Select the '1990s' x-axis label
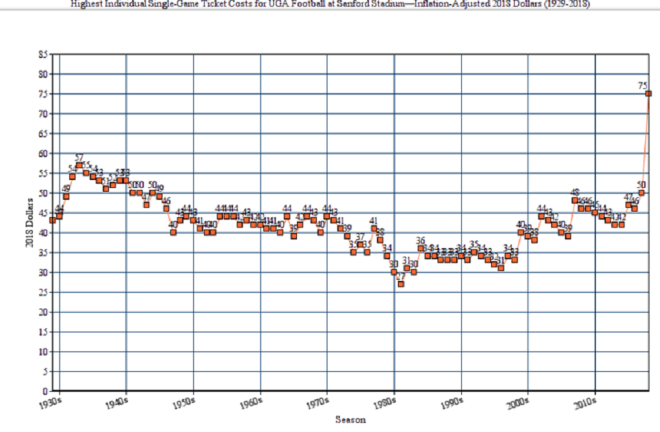 click(452, 403)
